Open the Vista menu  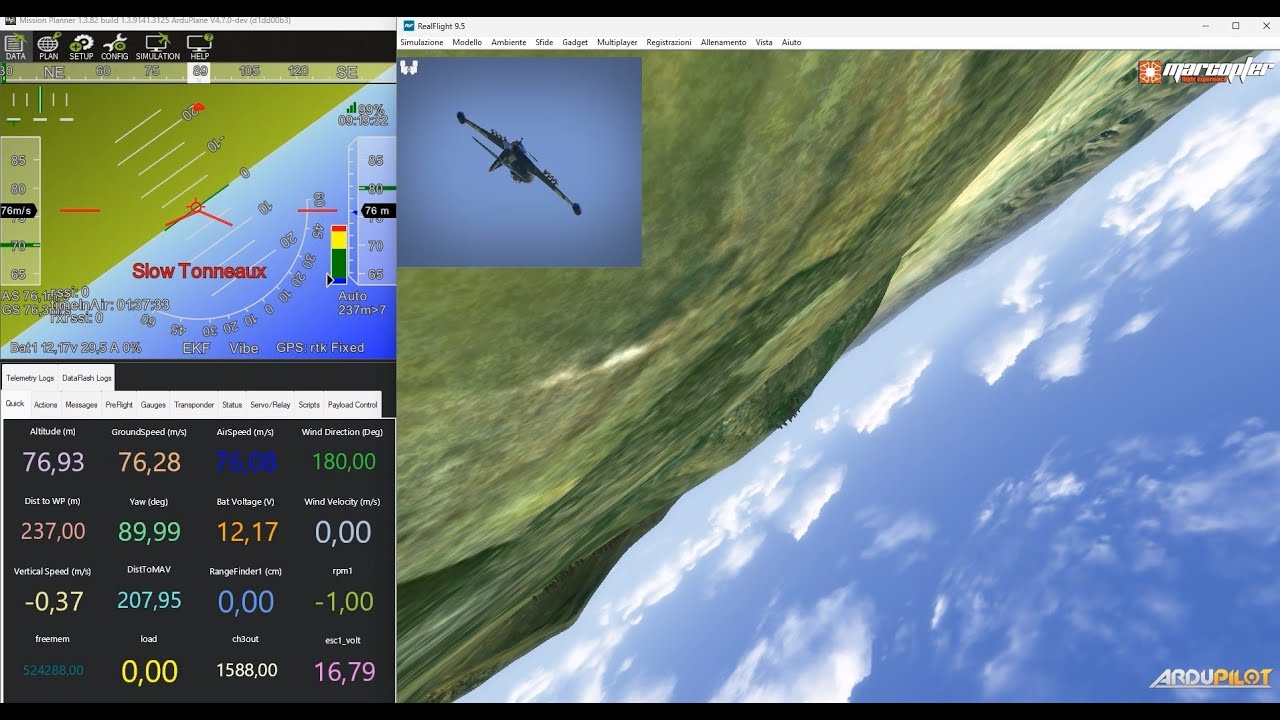click(x=764, y=42)
